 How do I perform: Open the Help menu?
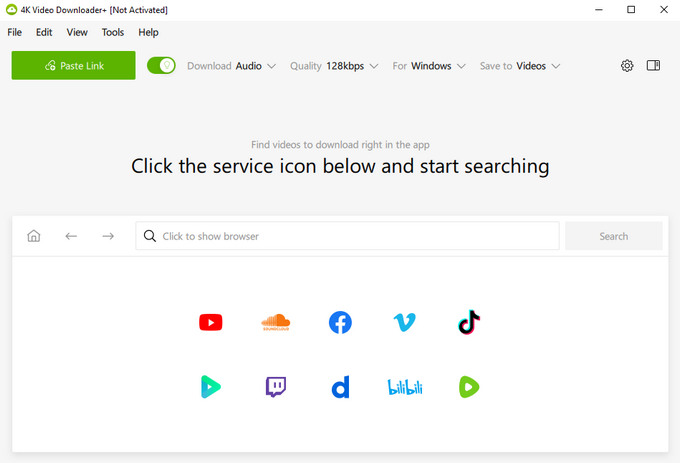pos(148,33)
